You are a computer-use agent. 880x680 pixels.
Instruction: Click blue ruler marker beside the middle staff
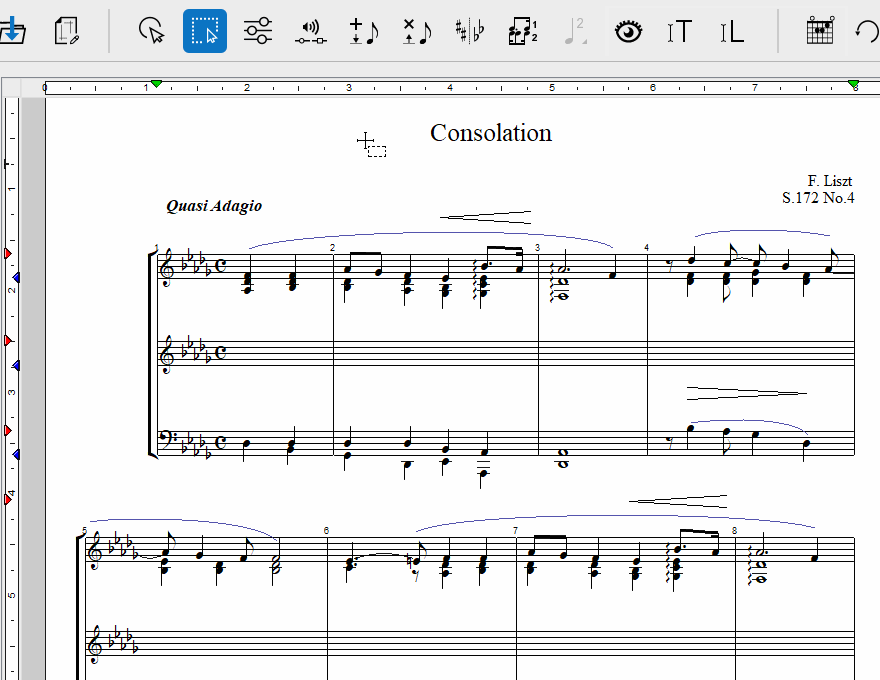(x=16, y=365)
